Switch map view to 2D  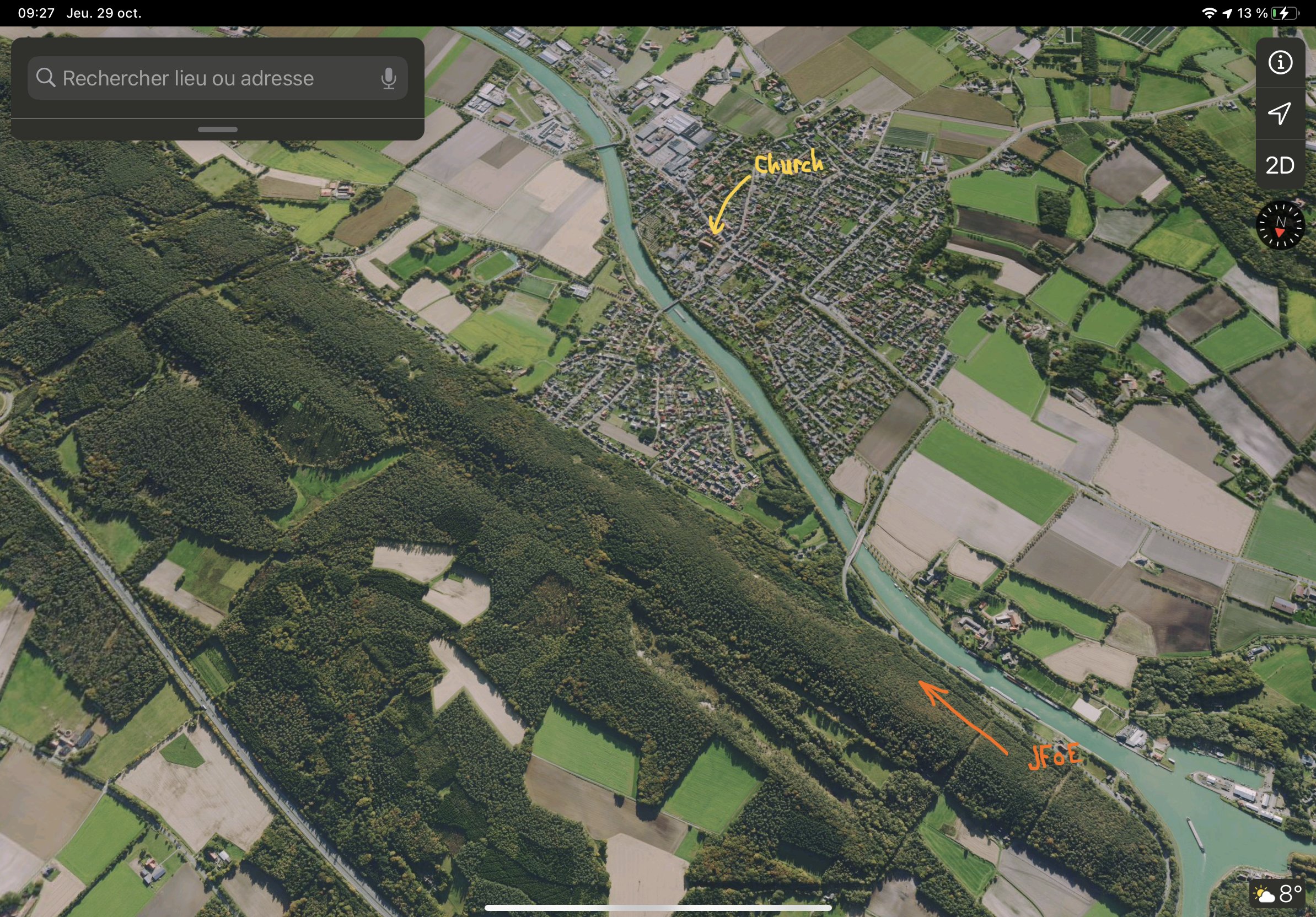tap(1280, 165)
